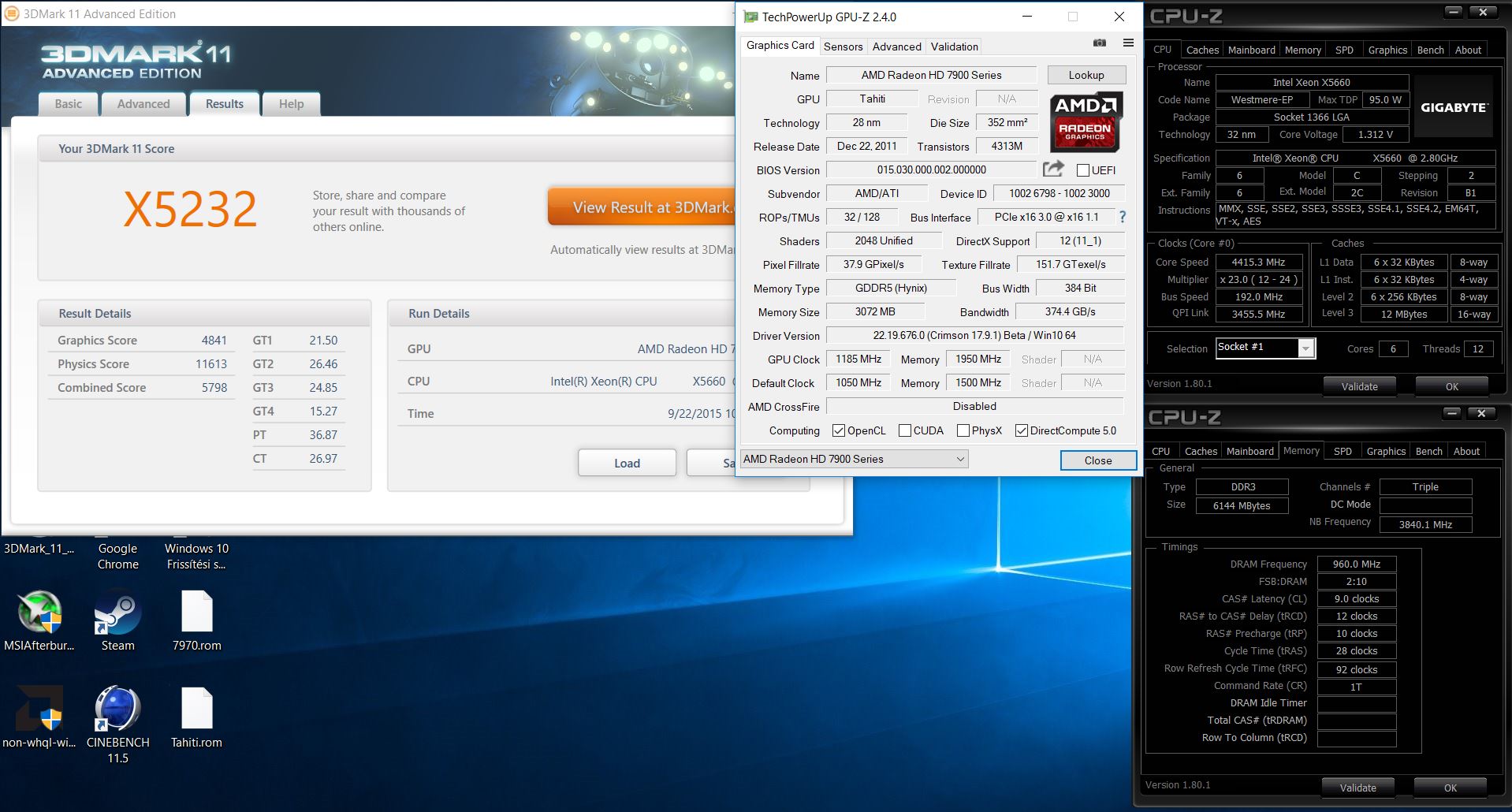
Task: Click the GPU-Z screenshot camera icon
Action: point(1100,43)
